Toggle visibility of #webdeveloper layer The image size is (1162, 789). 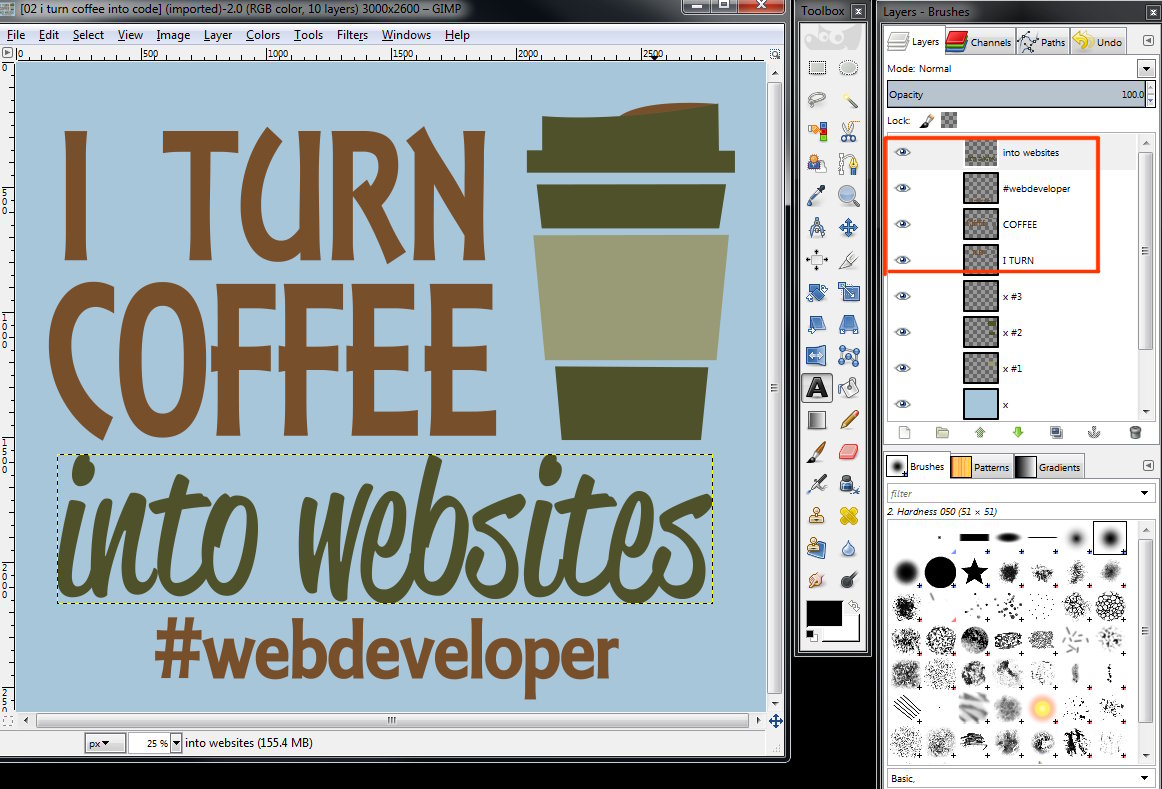tap(902, 188)
